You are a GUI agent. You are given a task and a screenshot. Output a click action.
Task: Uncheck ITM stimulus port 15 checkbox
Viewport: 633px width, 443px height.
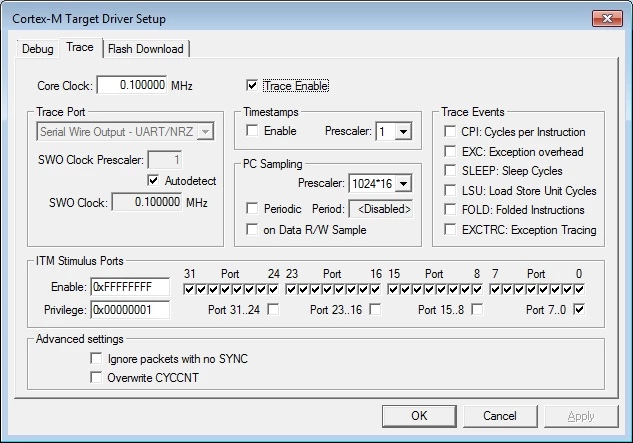coord(393,289)
